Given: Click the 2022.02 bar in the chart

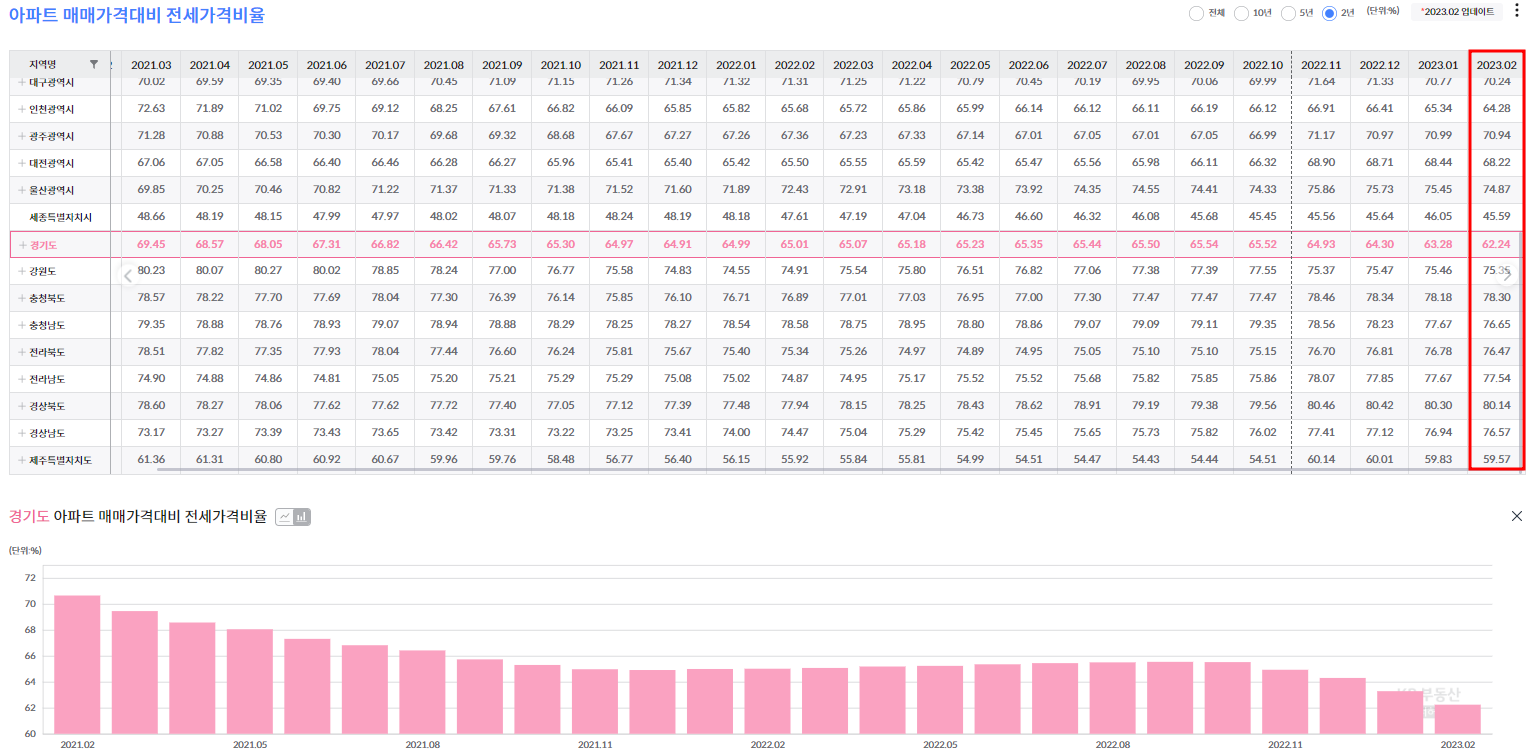Looking at the screenshot, I should click(768, 701).
